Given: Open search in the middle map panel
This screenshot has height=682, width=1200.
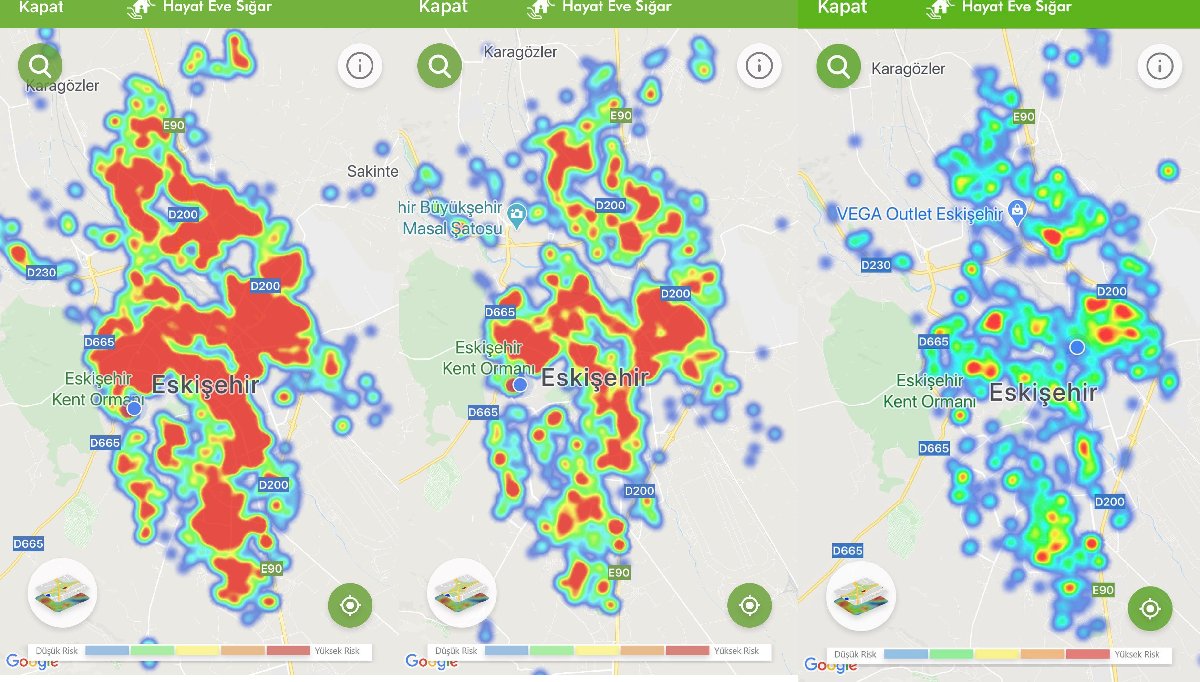Looking at the screenshot, I should [439, 66].
